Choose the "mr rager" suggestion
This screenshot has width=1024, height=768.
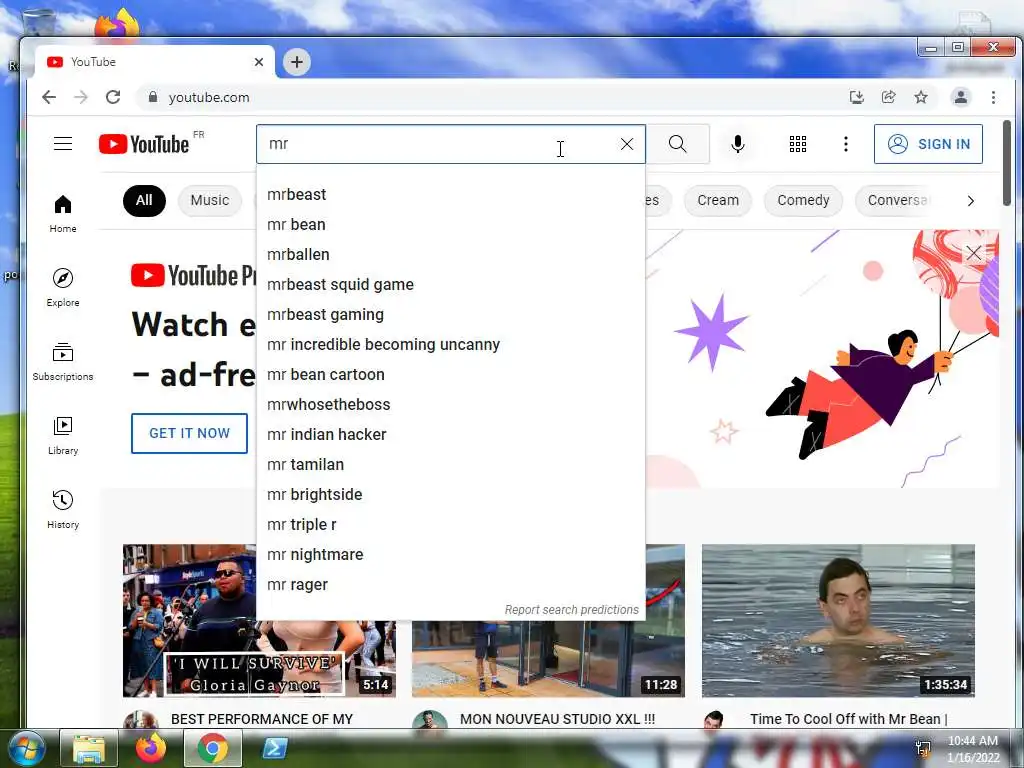[x=451, y=585]
